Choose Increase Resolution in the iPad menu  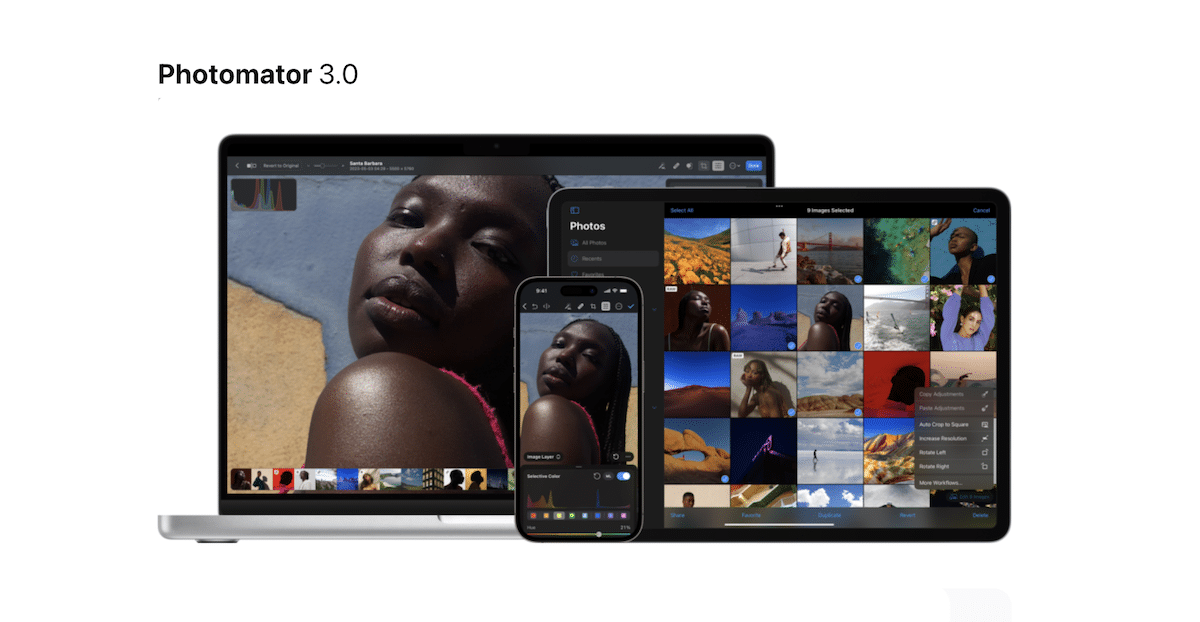click(x=954, y=439)
